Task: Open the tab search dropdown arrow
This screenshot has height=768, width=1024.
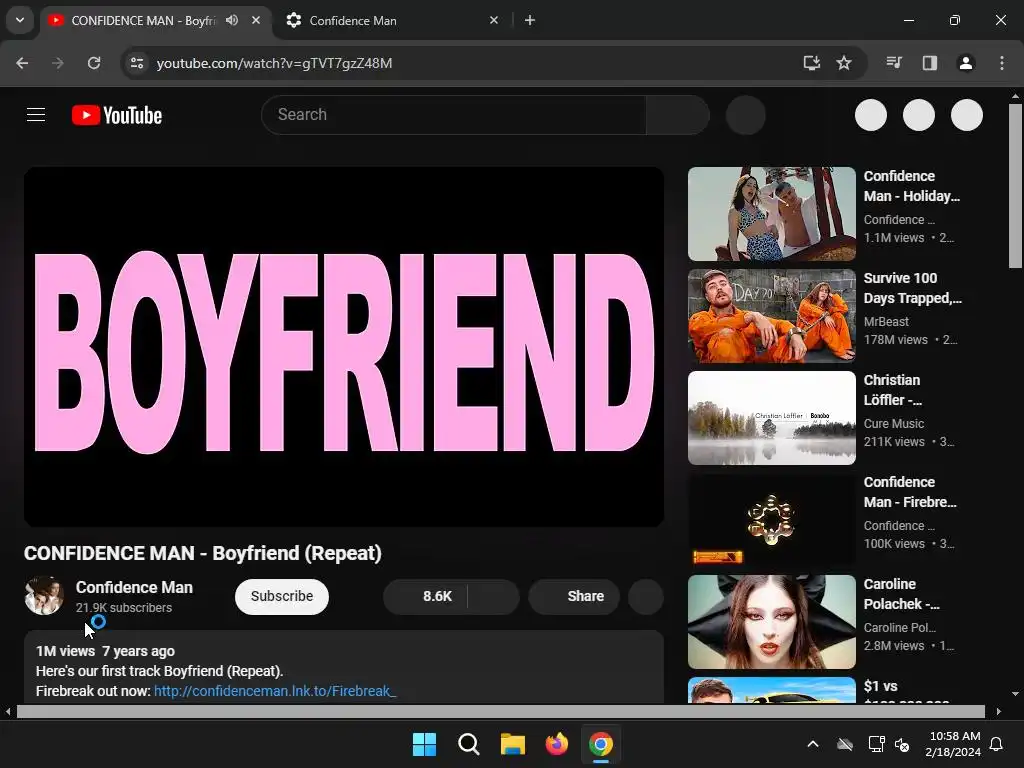Action: coord(20,20)
